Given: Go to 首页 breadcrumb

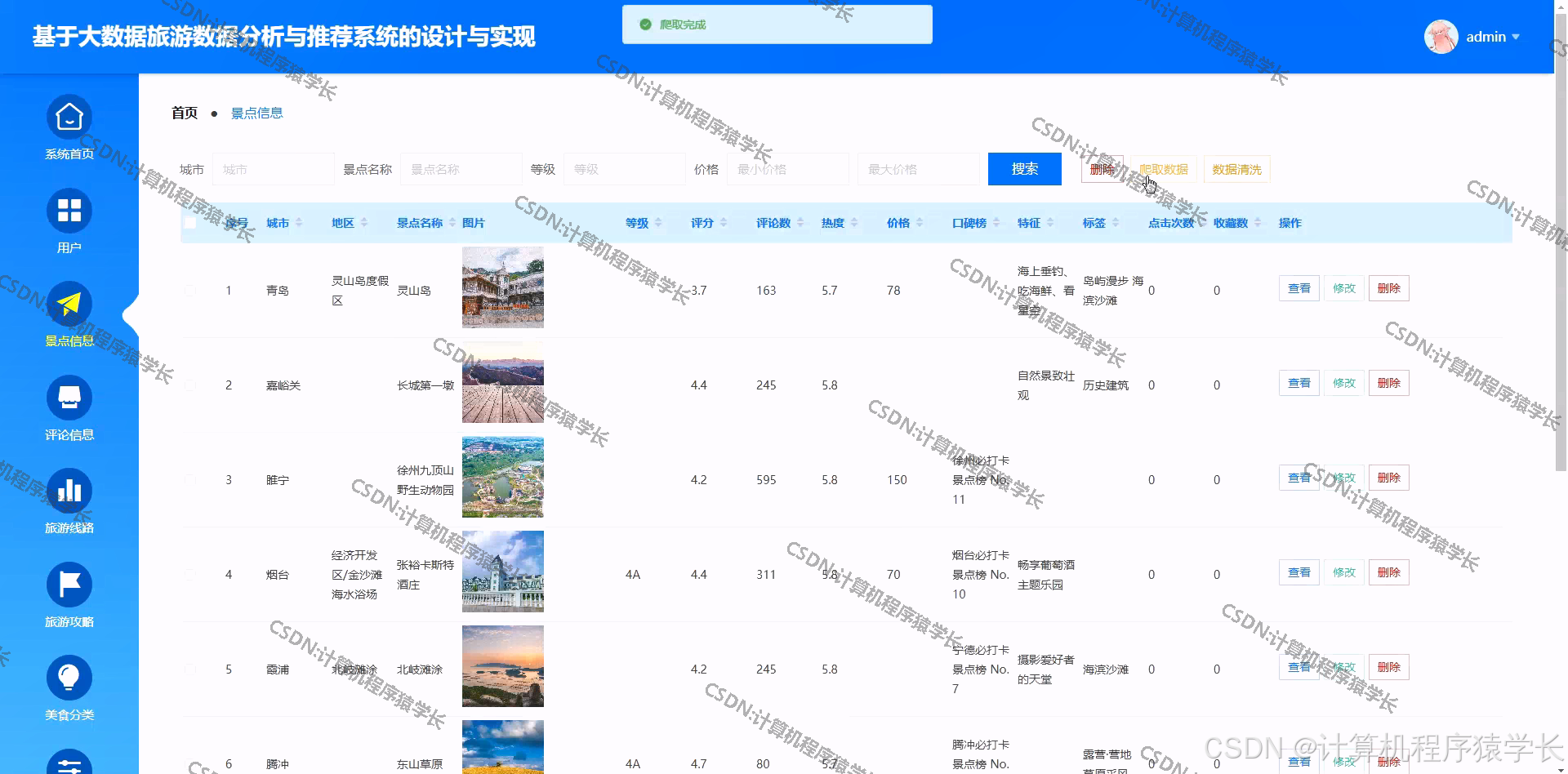Looking at the screenshot, I should coord(185,113).
